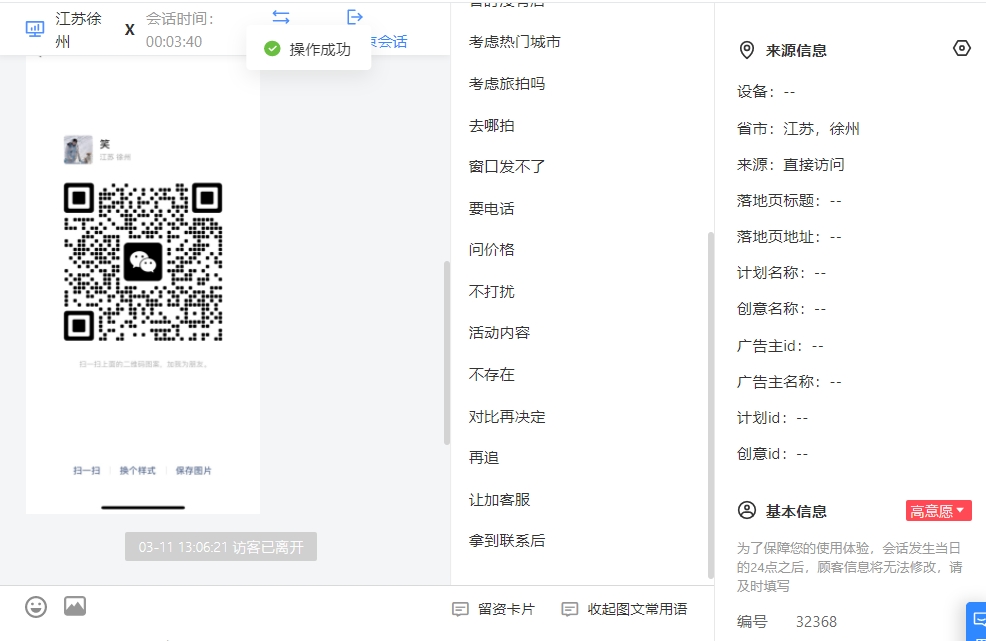Click the 广告主id field
The width and height of the screenshot is (986, 641).
tap(780, 346)
